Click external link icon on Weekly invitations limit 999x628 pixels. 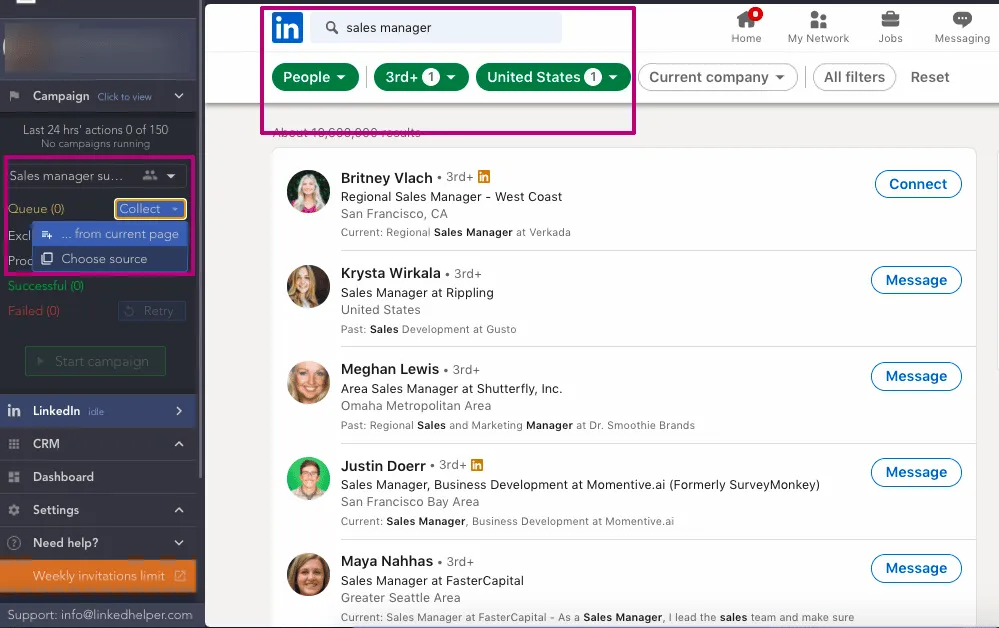[x=180, y=576]
